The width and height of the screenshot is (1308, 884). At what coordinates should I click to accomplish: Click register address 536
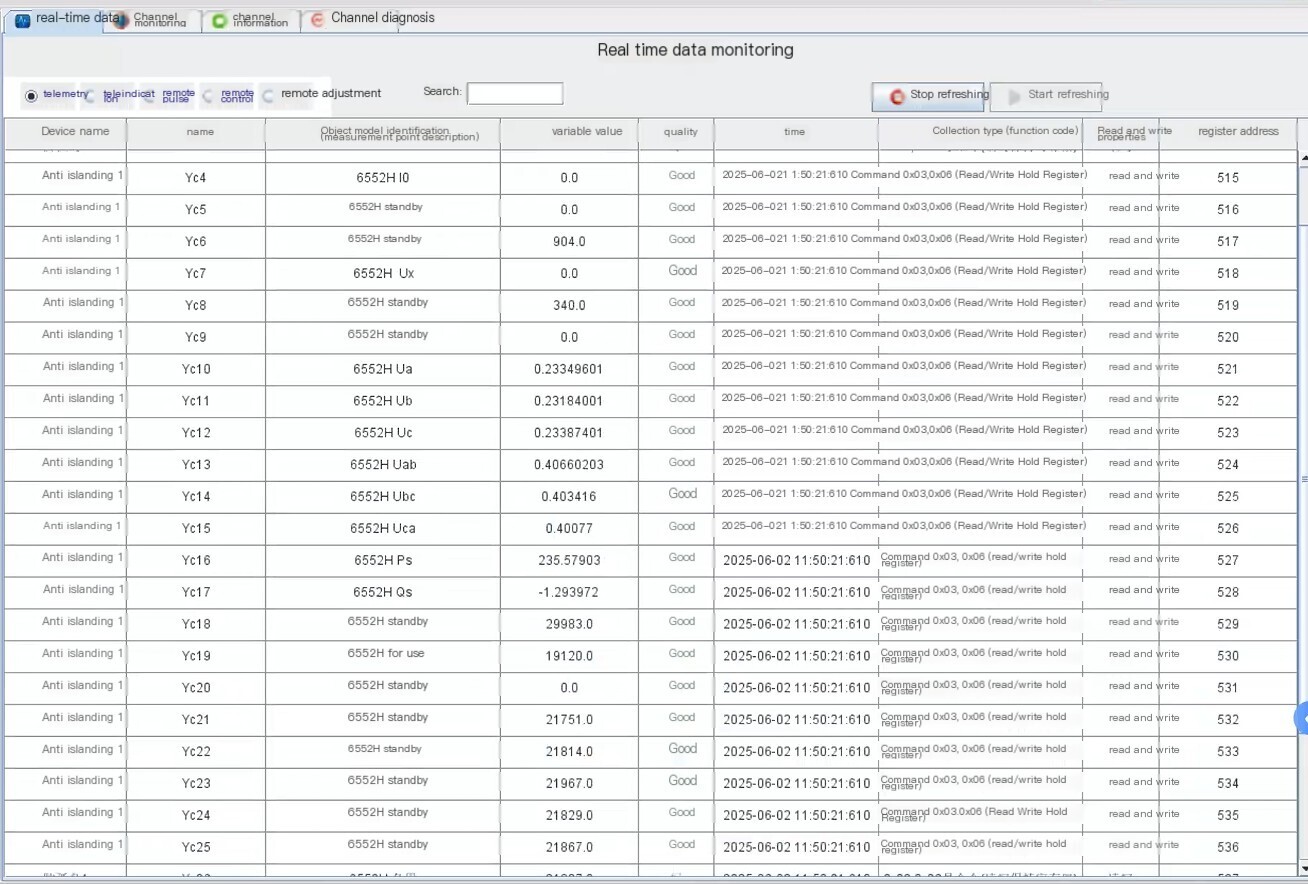click(x=1228, y=848)
